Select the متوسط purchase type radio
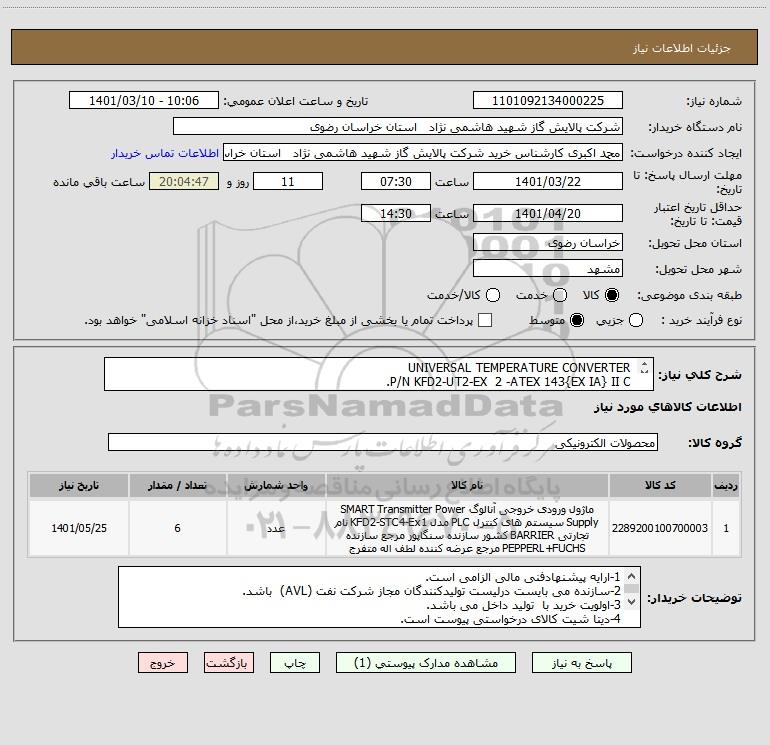This screenshot has height=745, width=770. coord(577,320)
